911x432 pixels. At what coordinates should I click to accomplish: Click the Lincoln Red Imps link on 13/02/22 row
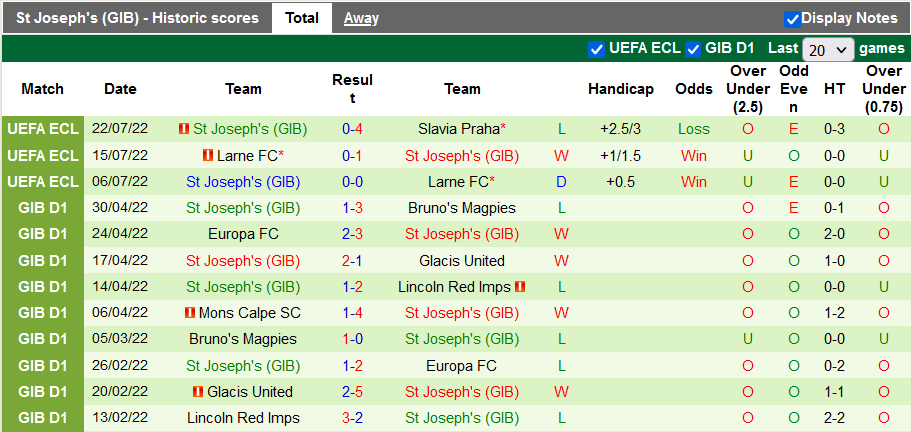[243, 418]
